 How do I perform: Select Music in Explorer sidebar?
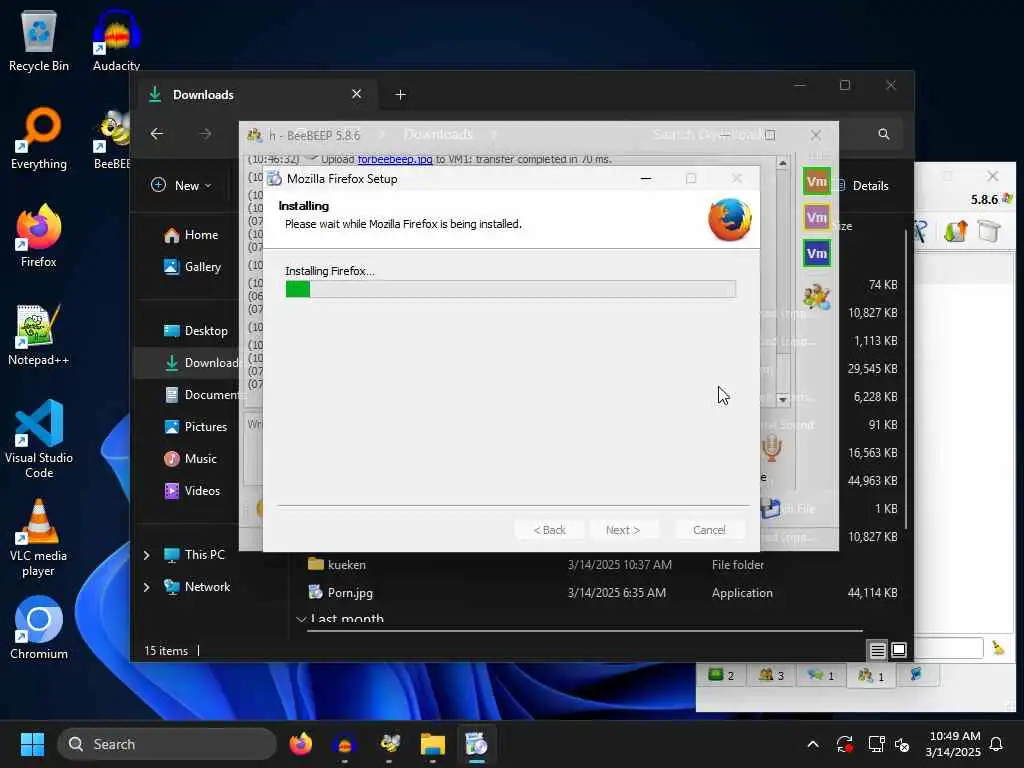tap(189, 458)
